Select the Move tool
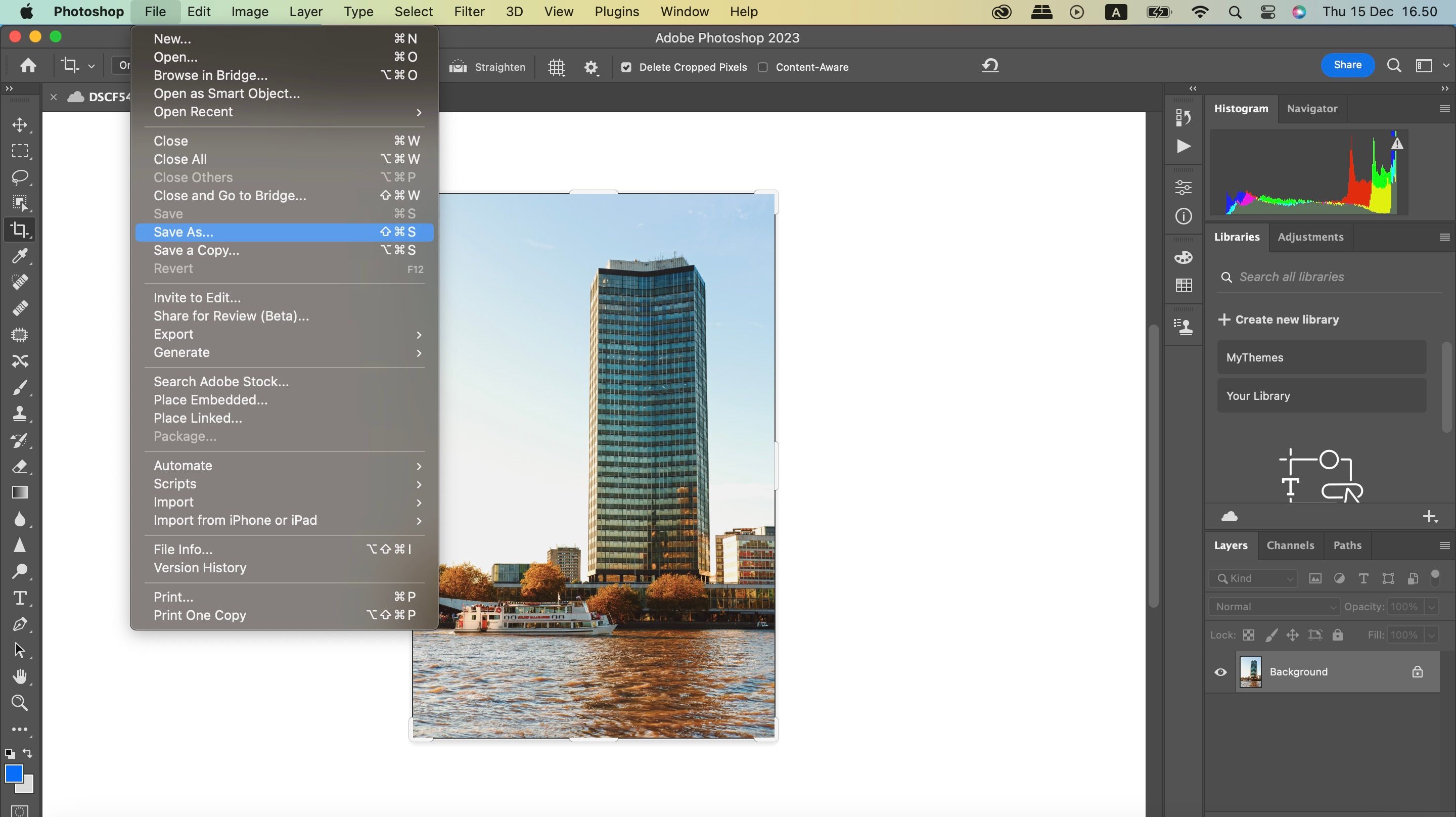This screenshot has width=1456, height=817. (20, 125)
